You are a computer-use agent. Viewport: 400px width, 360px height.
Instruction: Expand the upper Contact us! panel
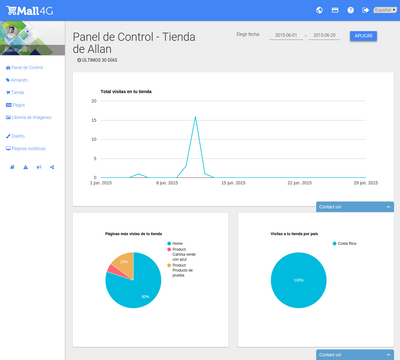(x=355, y=207)
